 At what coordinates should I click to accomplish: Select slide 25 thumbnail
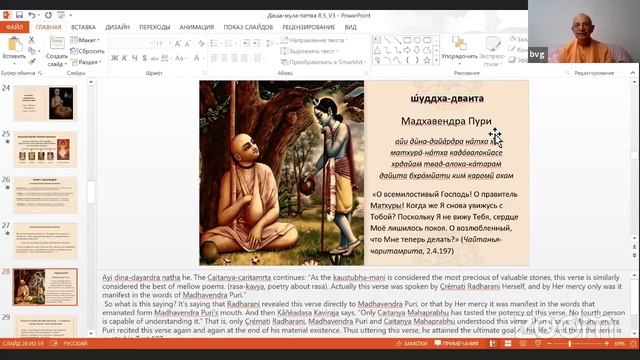[x=45, y=149]
